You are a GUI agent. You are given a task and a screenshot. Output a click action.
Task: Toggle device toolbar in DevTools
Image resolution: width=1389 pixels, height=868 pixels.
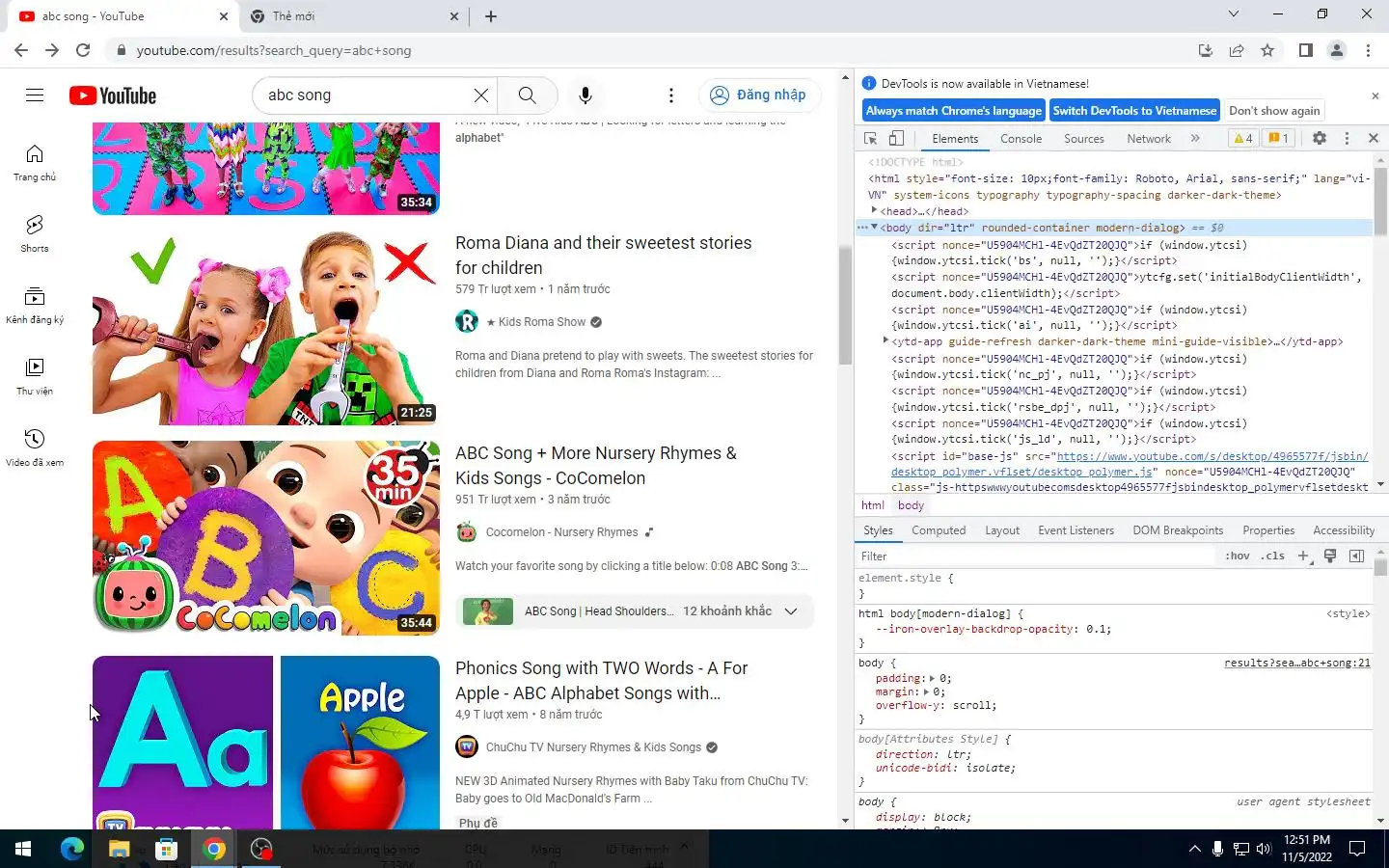pos(896,138)
